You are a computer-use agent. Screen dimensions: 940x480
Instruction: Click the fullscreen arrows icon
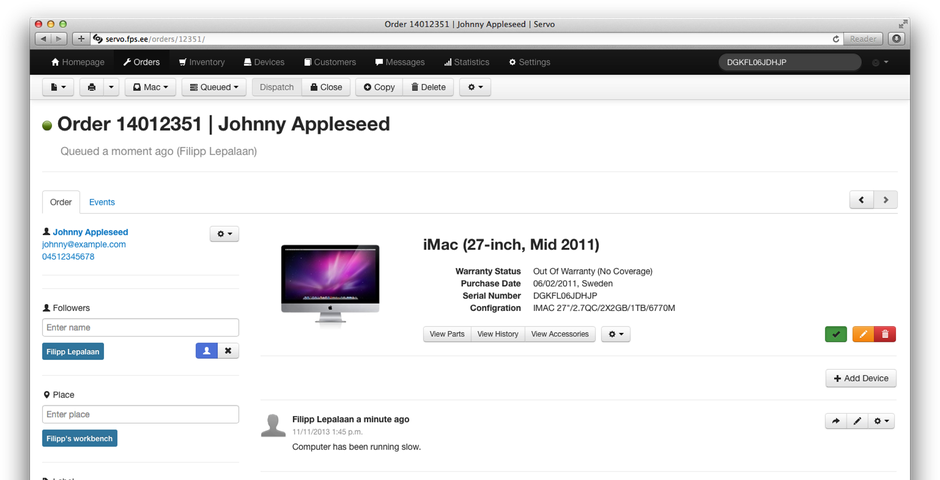pos(902,24)
